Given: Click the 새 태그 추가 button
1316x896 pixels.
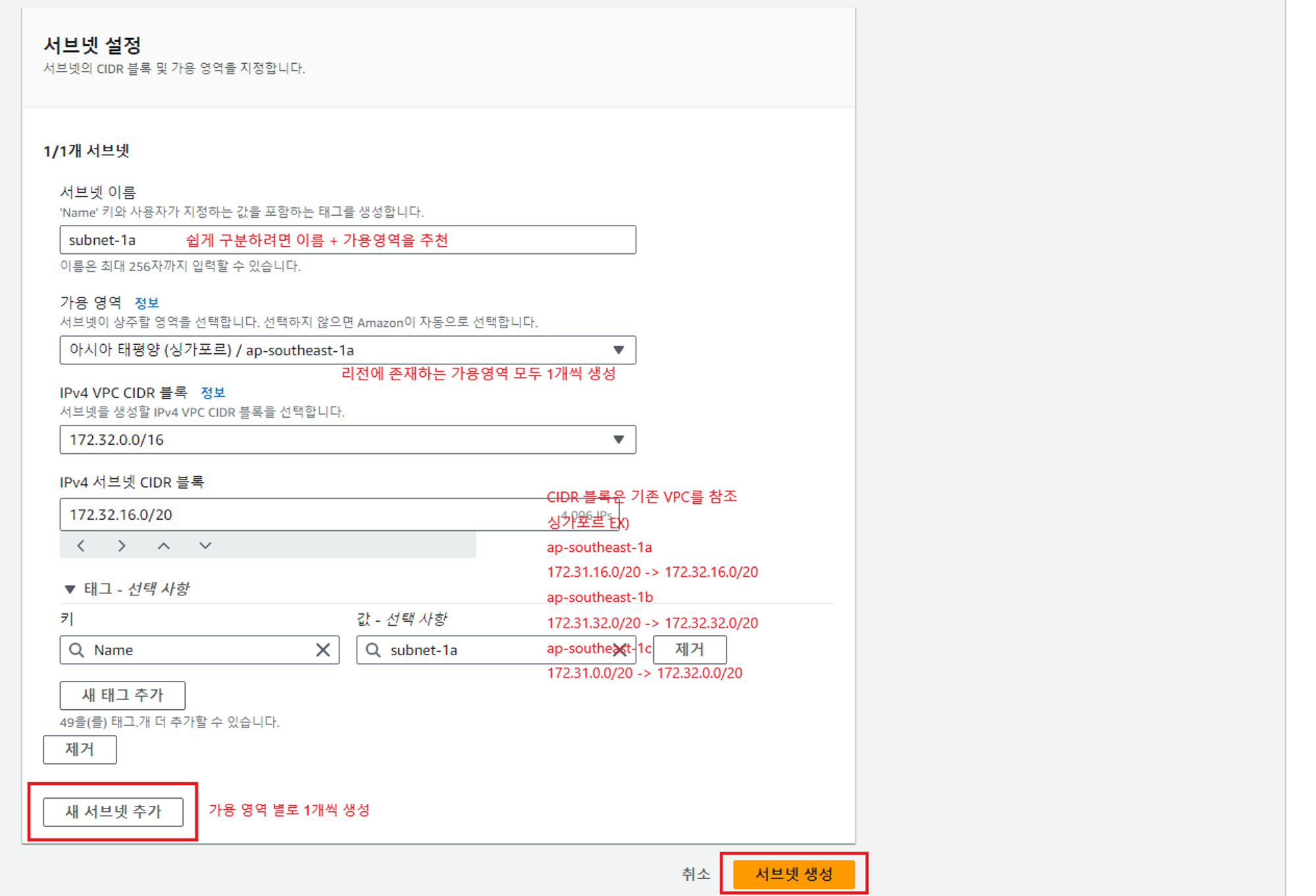Looking at the screenshot, I should click(x=122, y=695).
